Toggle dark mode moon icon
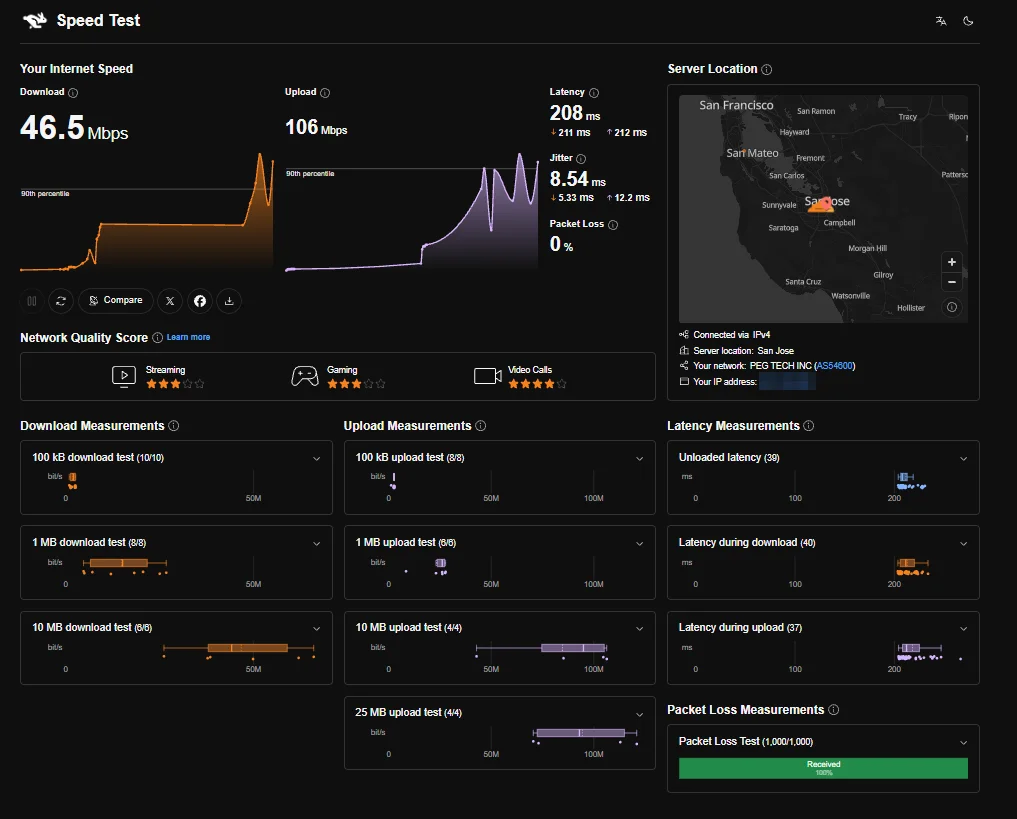 [968, 21]
